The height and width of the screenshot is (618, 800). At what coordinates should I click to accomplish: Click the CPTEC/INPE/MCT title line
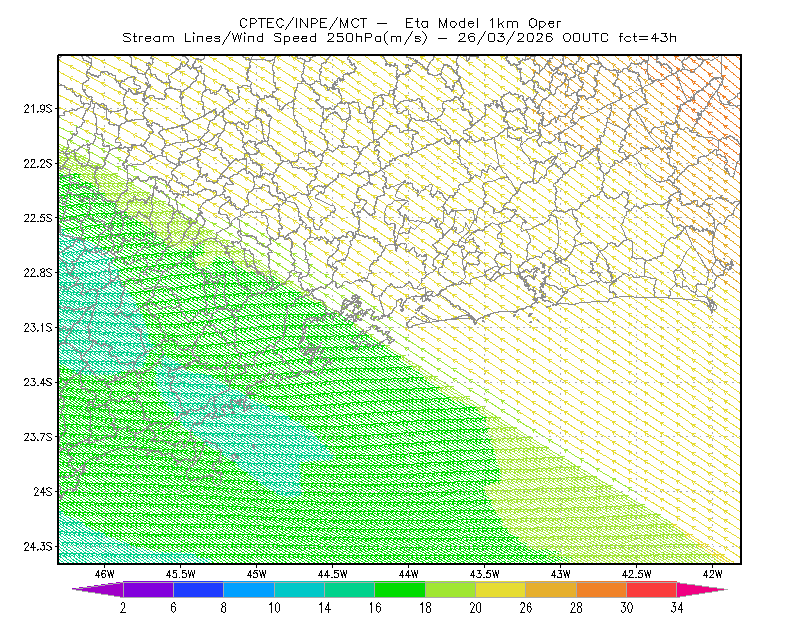[x=400, y=23]
